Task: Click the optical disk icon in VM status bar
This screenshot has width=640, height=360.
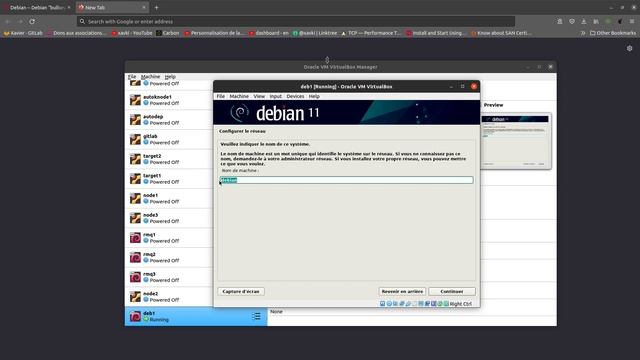Action: 389,304
